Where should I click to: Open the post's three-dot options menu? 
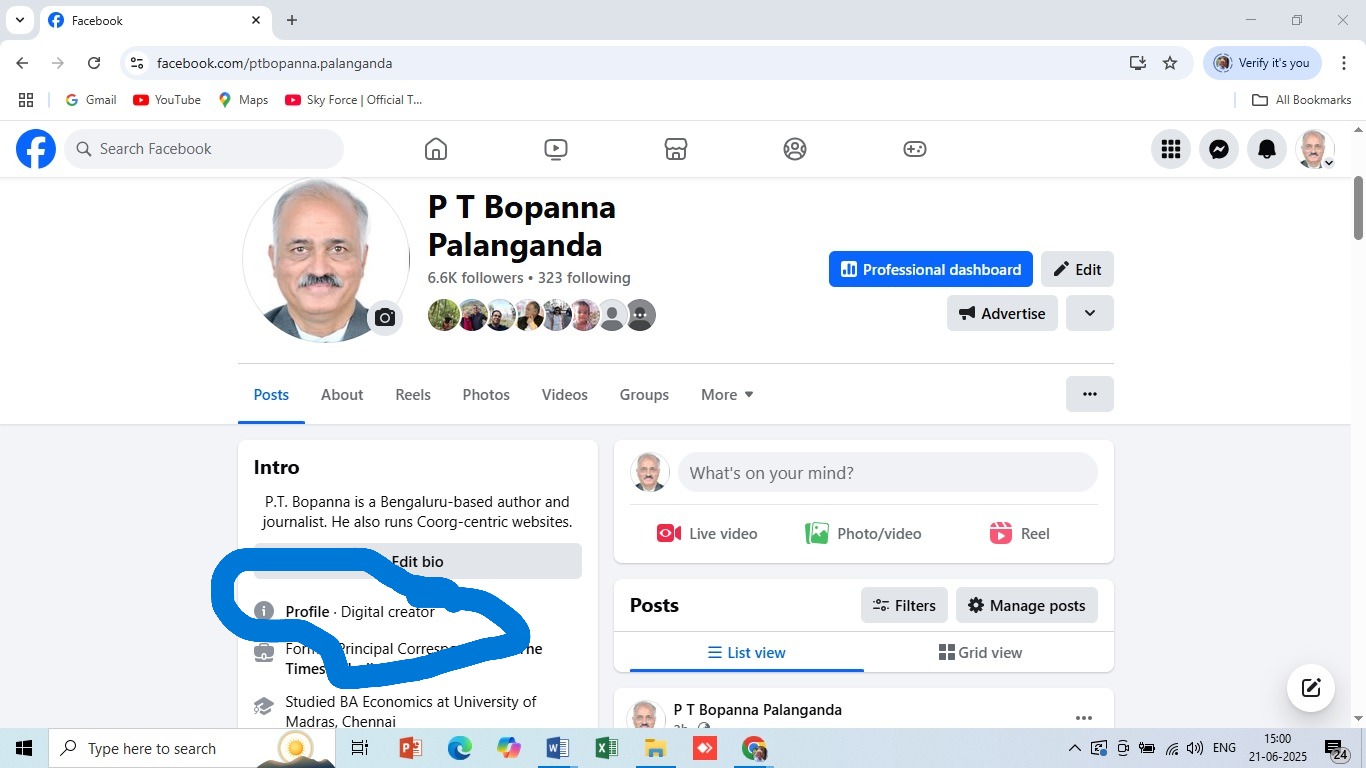(x=1084, y=718)
